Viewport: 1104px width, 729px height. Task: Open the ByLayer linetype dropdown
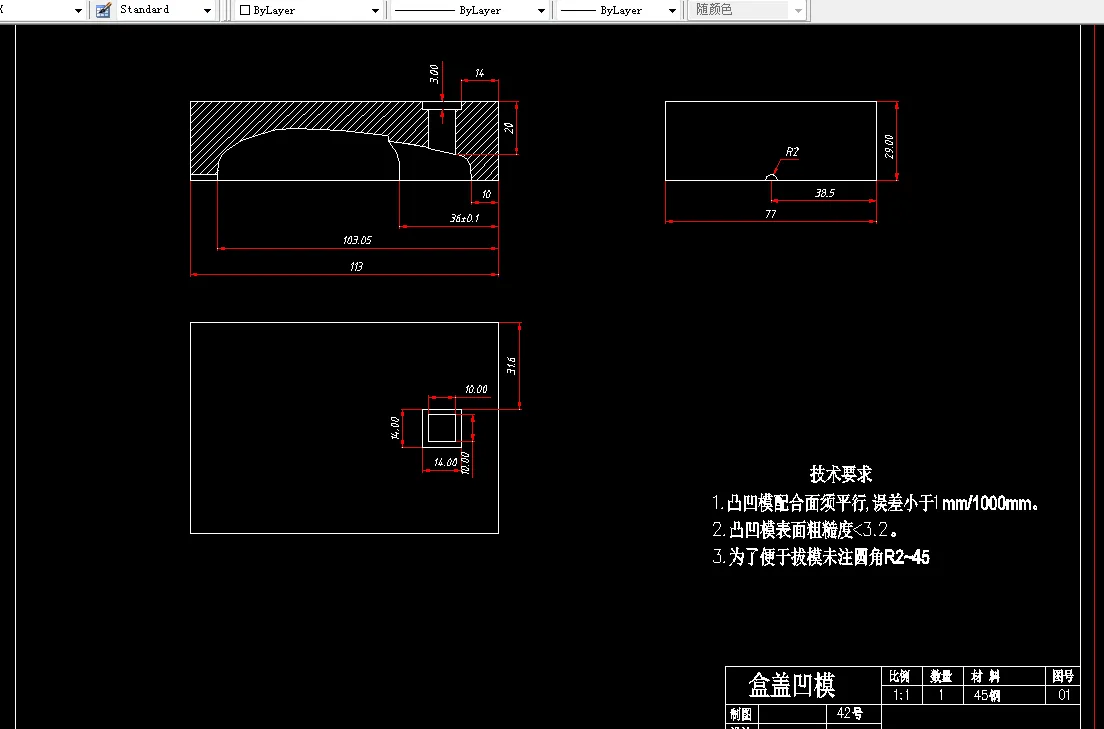coord(543,10)
